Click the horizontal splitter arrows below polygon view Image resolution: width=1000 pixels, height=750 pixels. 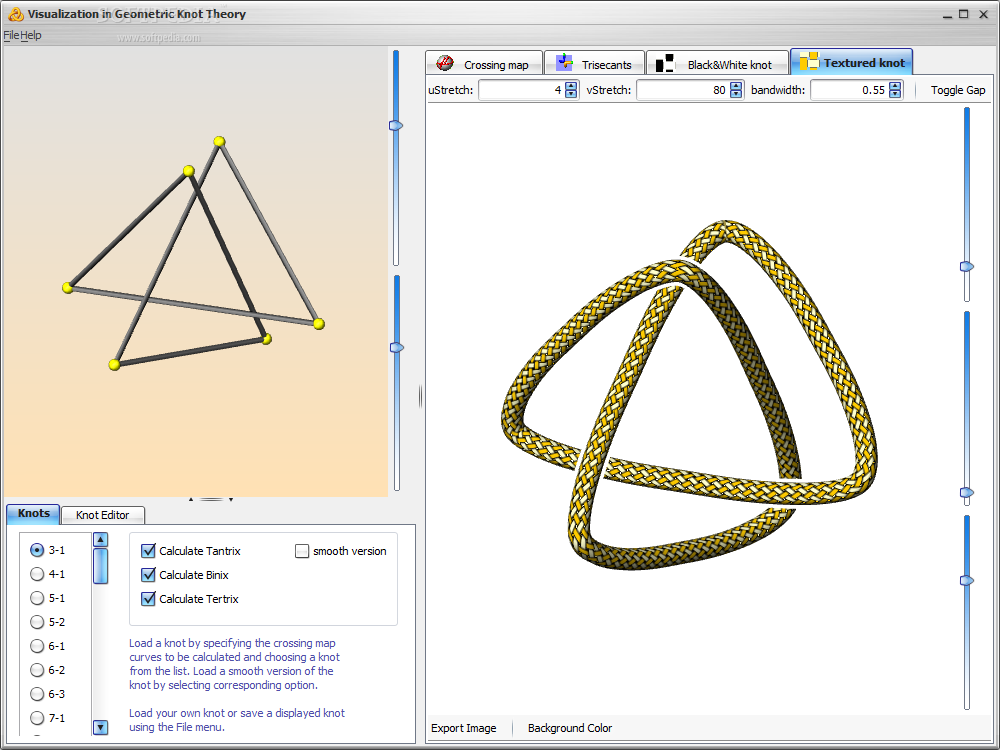tap(210, 499)
